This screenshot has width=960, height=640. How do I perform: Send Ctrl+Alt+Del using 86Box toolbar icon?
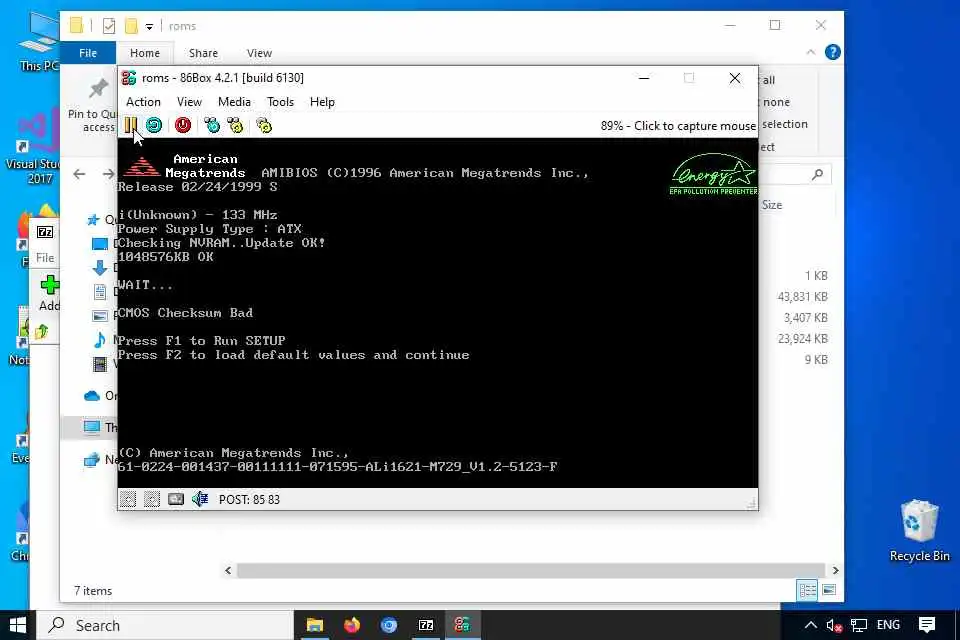click(x=212, y=125)
